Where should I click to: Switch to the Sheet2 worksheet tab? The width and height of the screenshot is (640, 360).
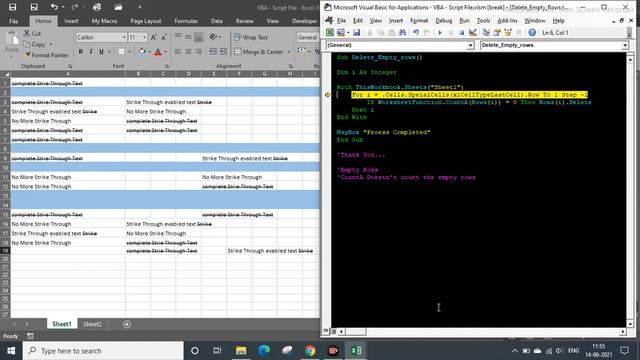92,324
